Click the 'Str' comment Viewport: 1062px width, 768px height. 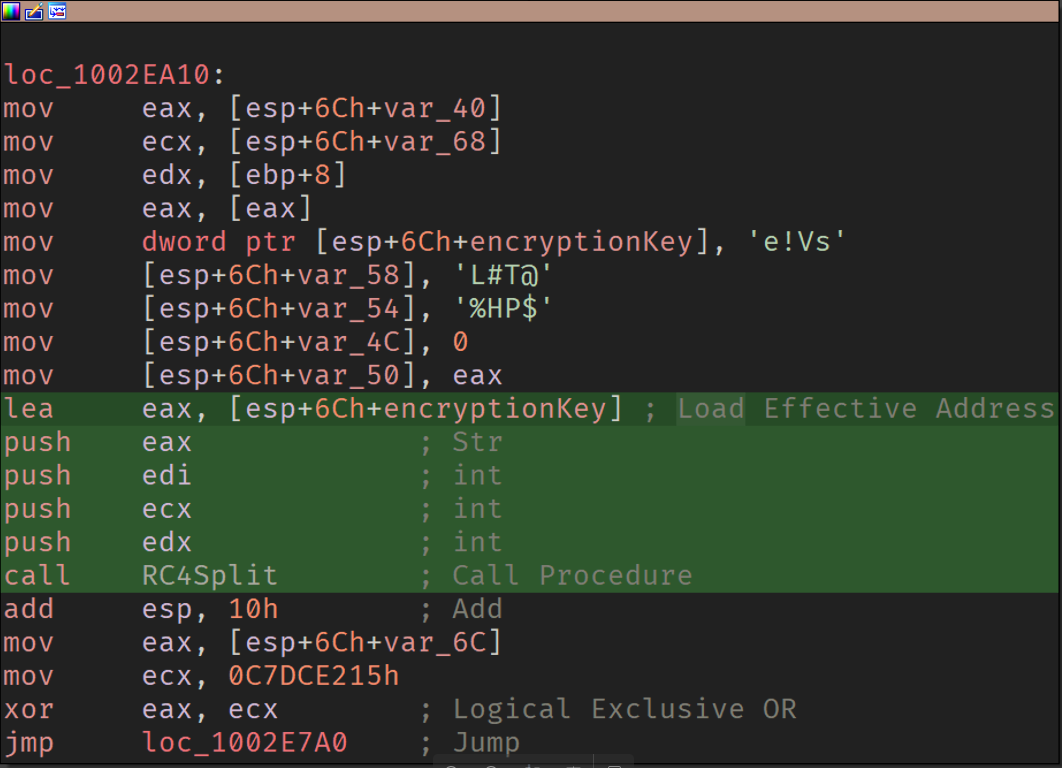point(477,442)
